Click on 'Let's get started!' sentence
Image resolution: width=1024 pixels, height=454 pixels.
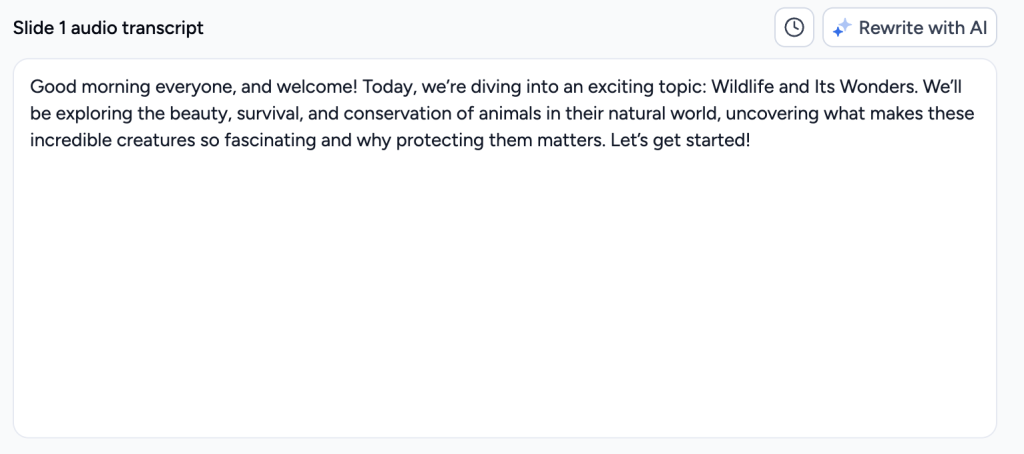point(680,142)
